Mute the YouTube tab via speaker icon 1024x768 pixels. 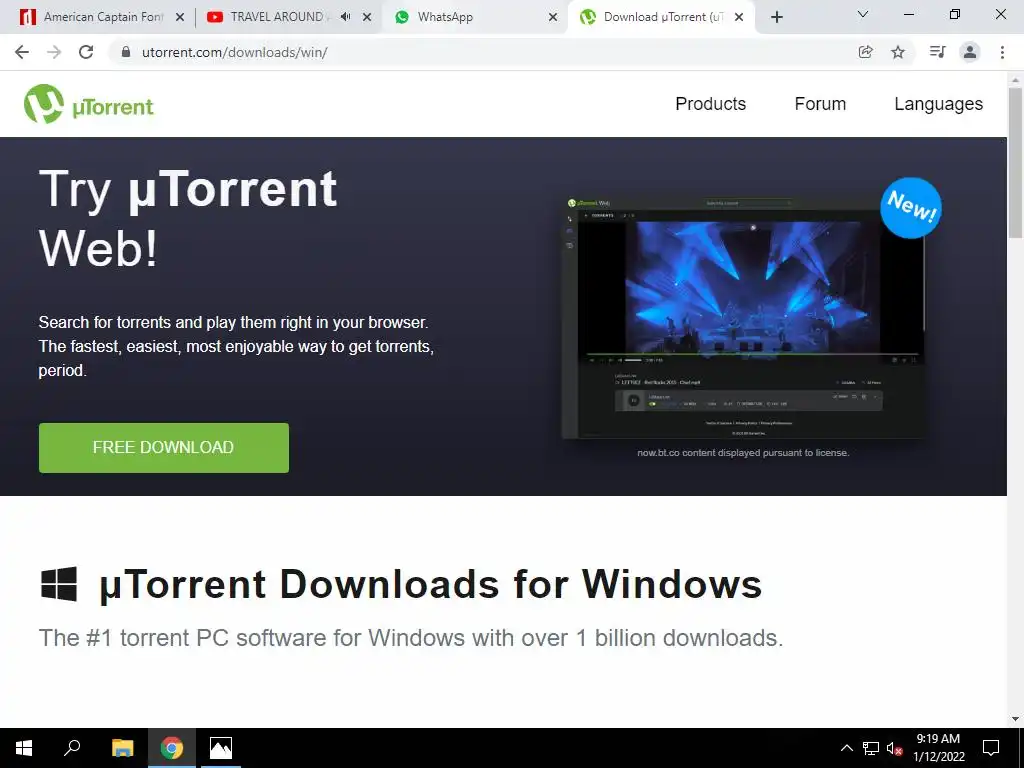click(x=345, y=17)
